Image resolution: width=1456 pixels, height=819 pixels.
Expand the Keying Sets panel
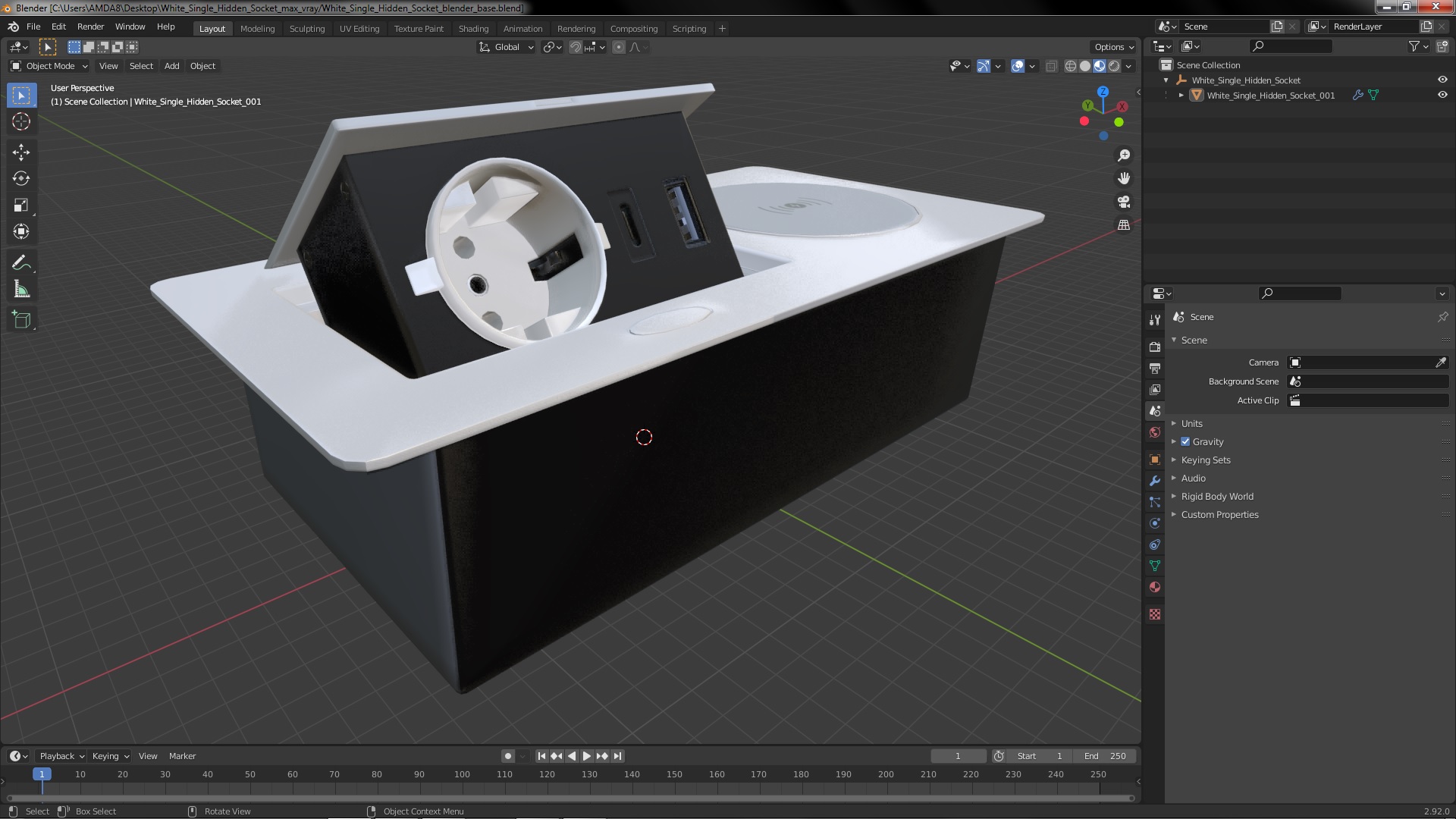(1205, 460)
